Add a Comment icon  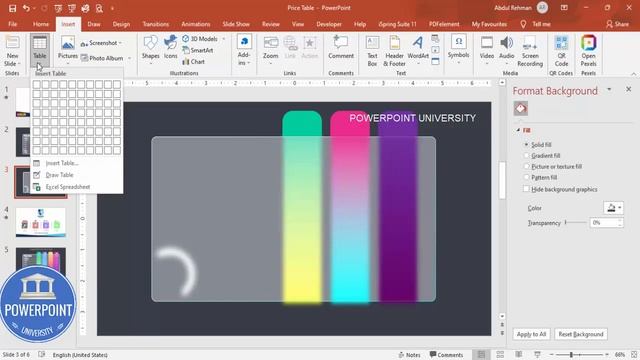341,43
